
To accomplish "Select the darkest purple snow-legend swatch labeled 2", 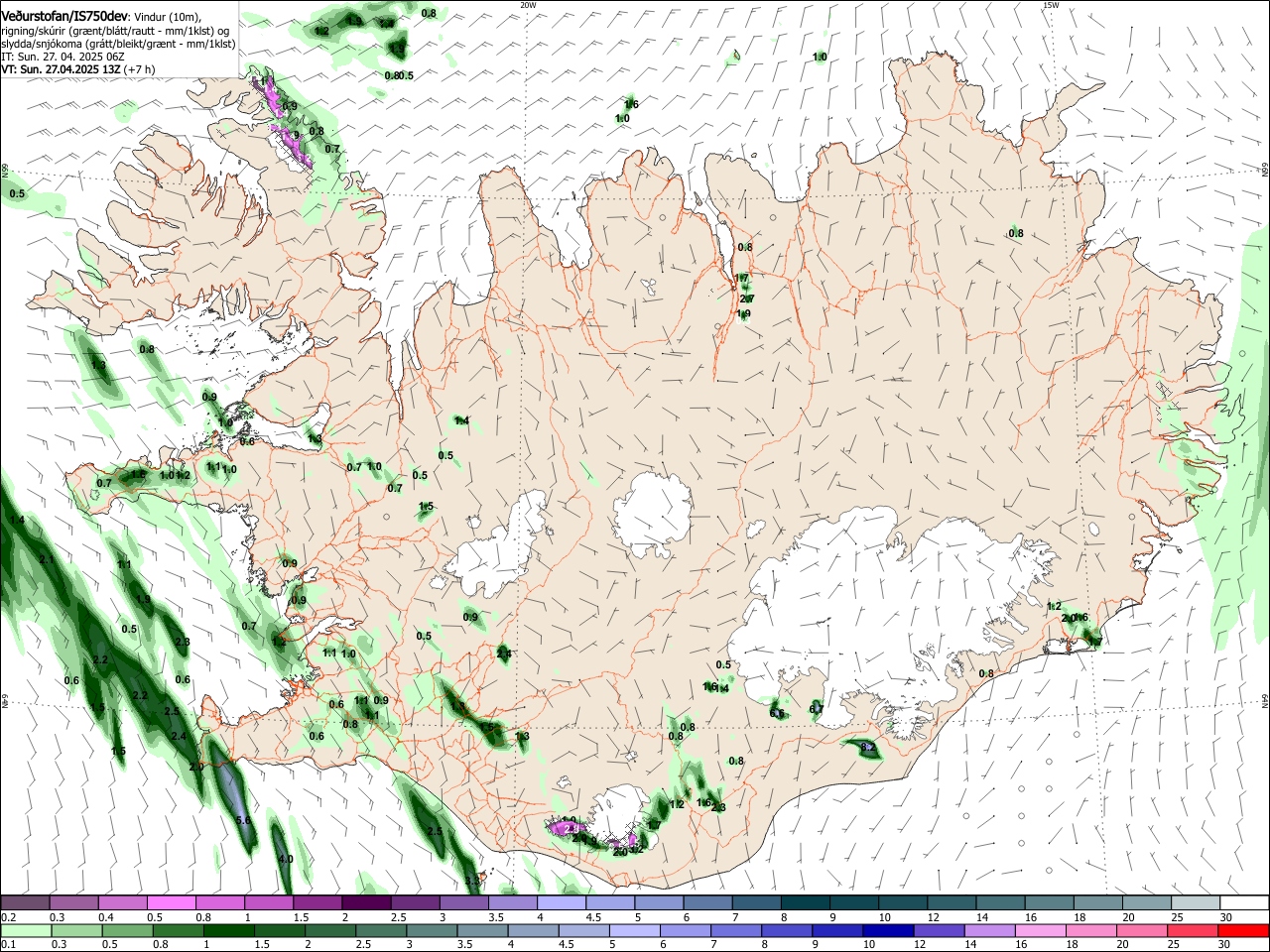I will pyautogui.click(x=366, y=902).
